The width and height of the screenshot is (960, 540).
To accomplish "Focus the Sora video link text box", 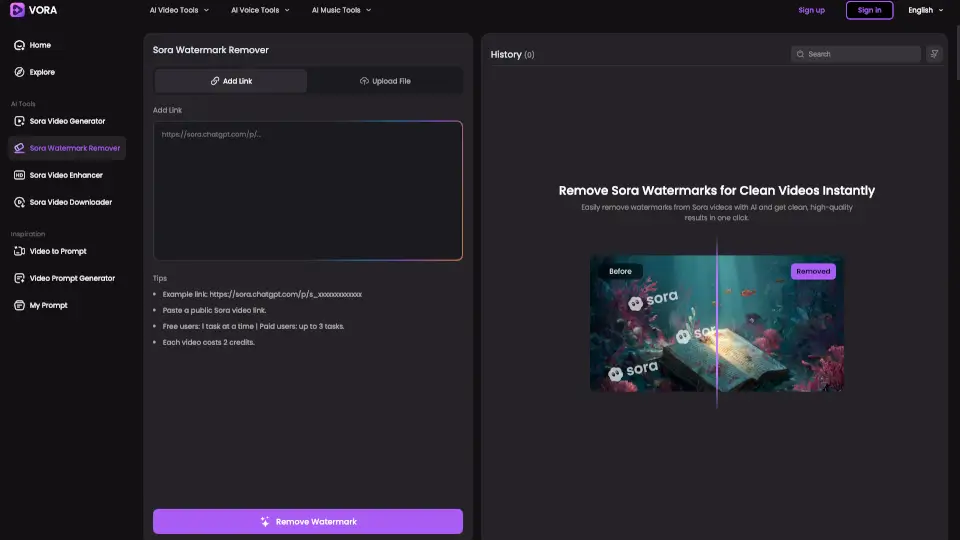I will pyautogui.click(x=308, y=191).
